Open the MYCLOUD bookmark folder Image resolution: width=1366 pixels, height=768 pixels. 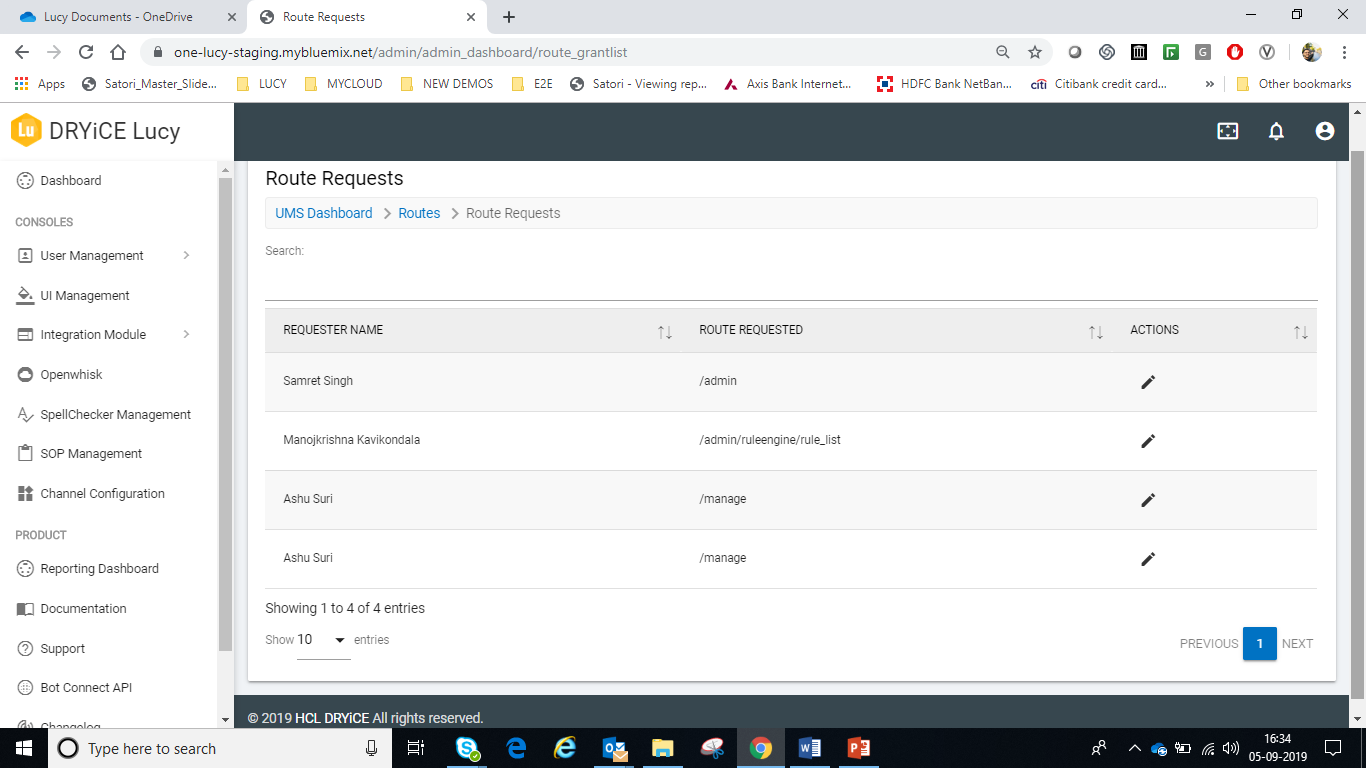[343, 84]
